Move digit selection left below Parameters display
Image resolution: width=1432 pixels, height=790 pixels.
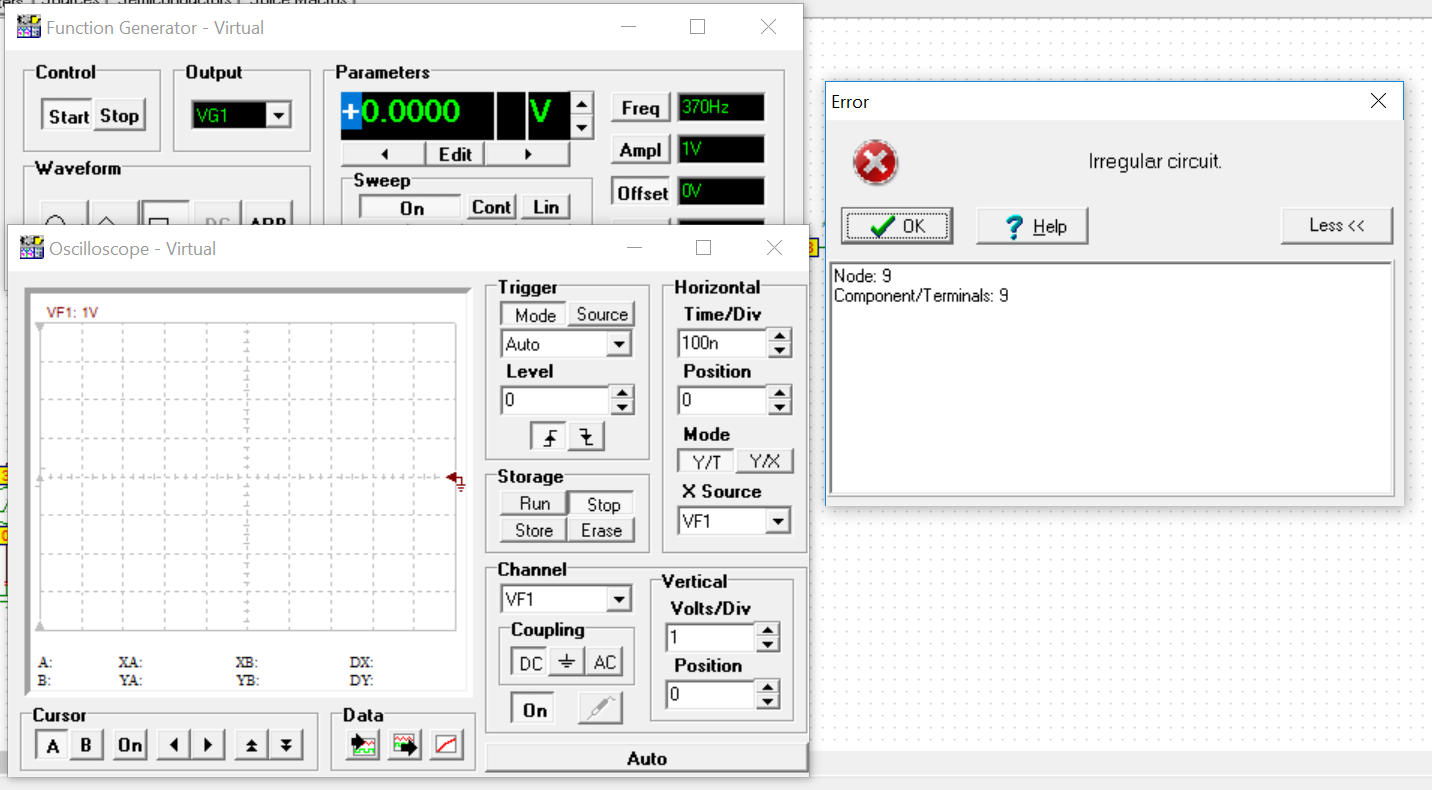(x=384, y=154)
